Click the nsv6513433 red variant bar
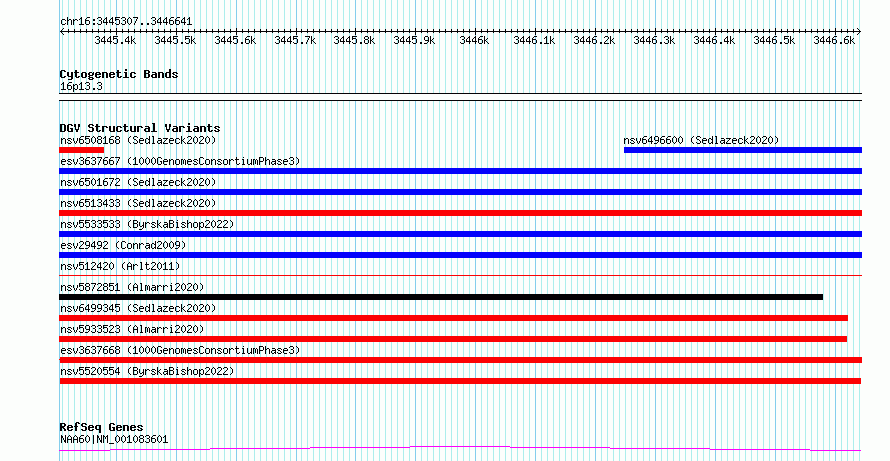890x461 pixels. tap(460, 213)
